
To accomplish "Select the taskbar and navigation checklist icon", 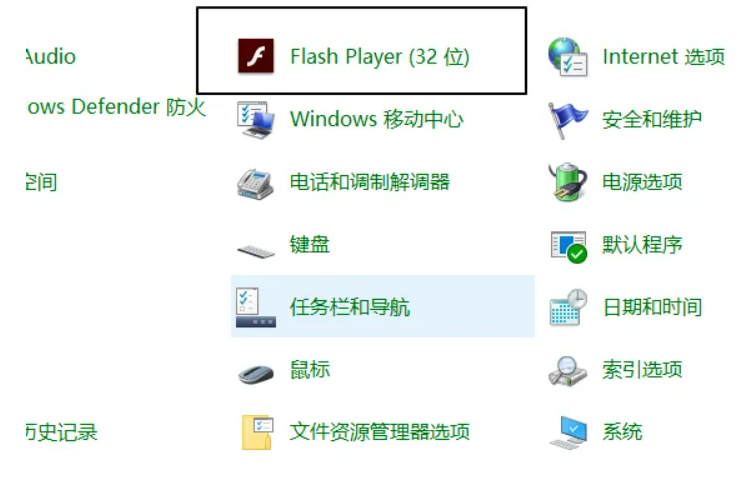I will point(256,307).
